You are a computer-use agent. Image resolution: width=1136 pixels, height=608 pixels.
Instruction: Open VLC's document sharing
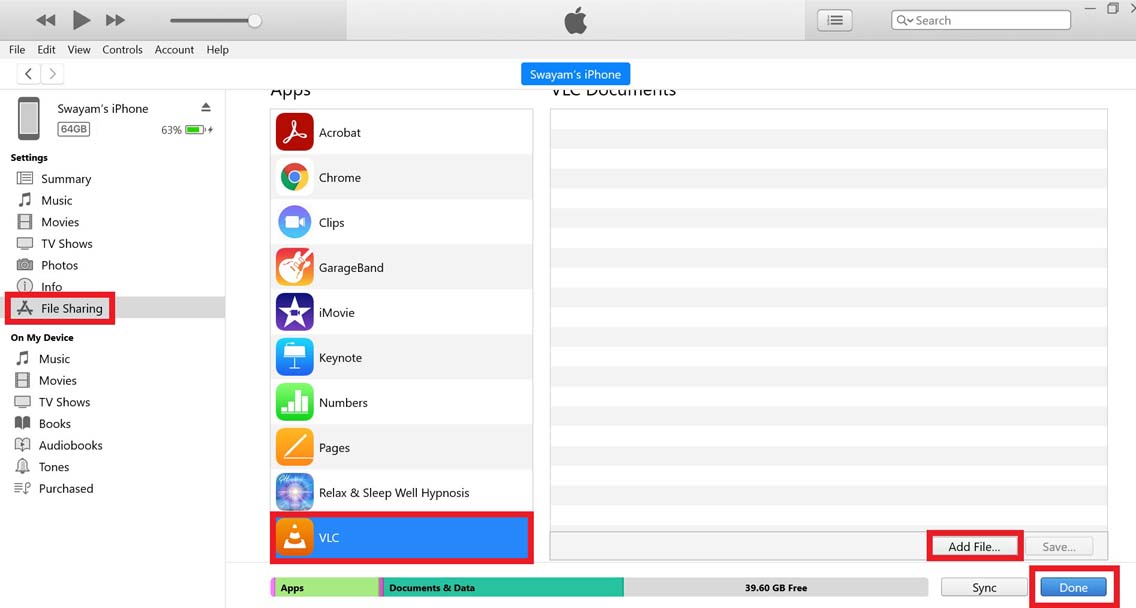click(x=400, y=537)
